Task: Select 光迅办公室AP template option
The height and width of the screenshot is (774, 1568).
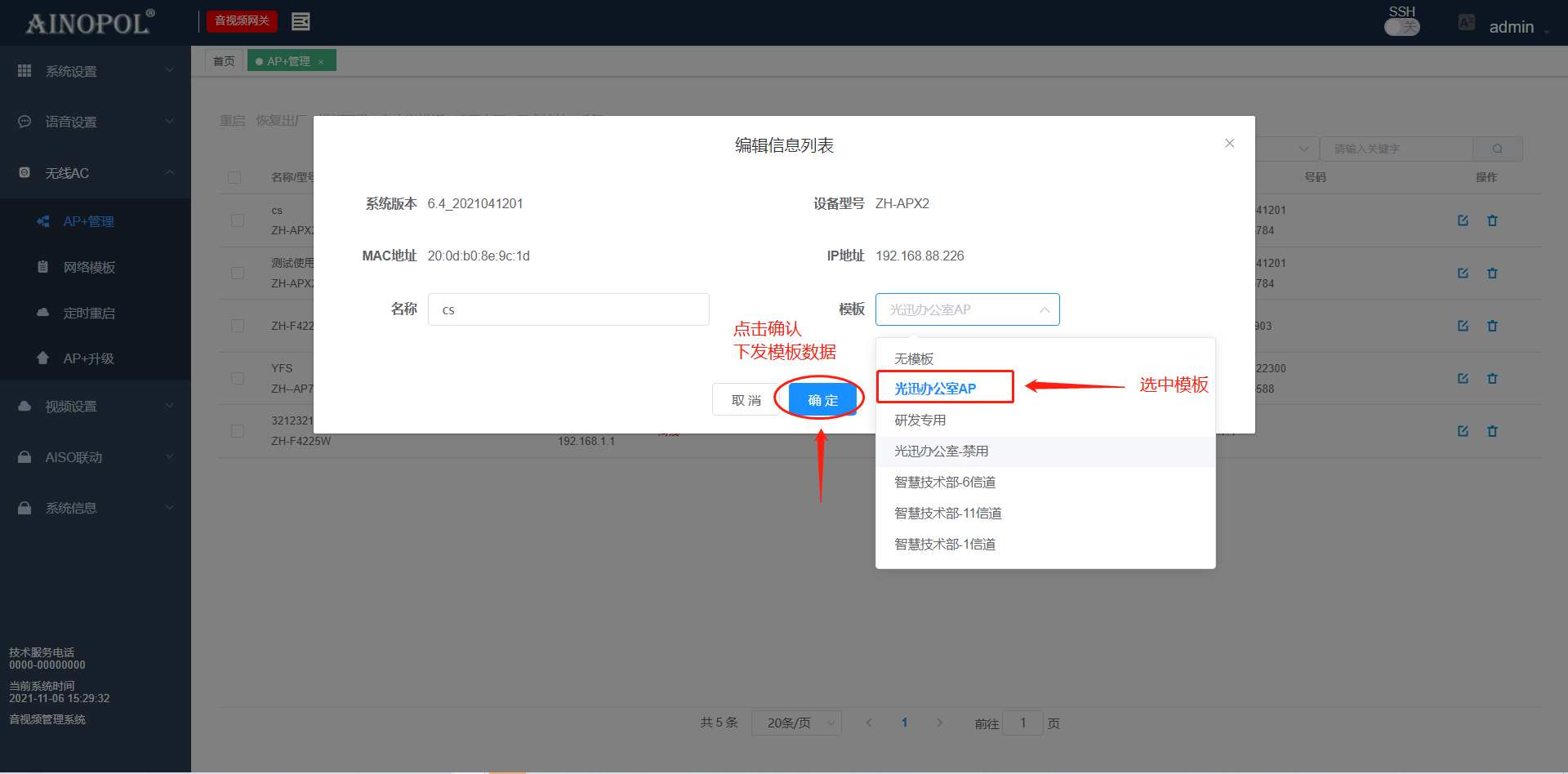Action: (x=935, y=389)
